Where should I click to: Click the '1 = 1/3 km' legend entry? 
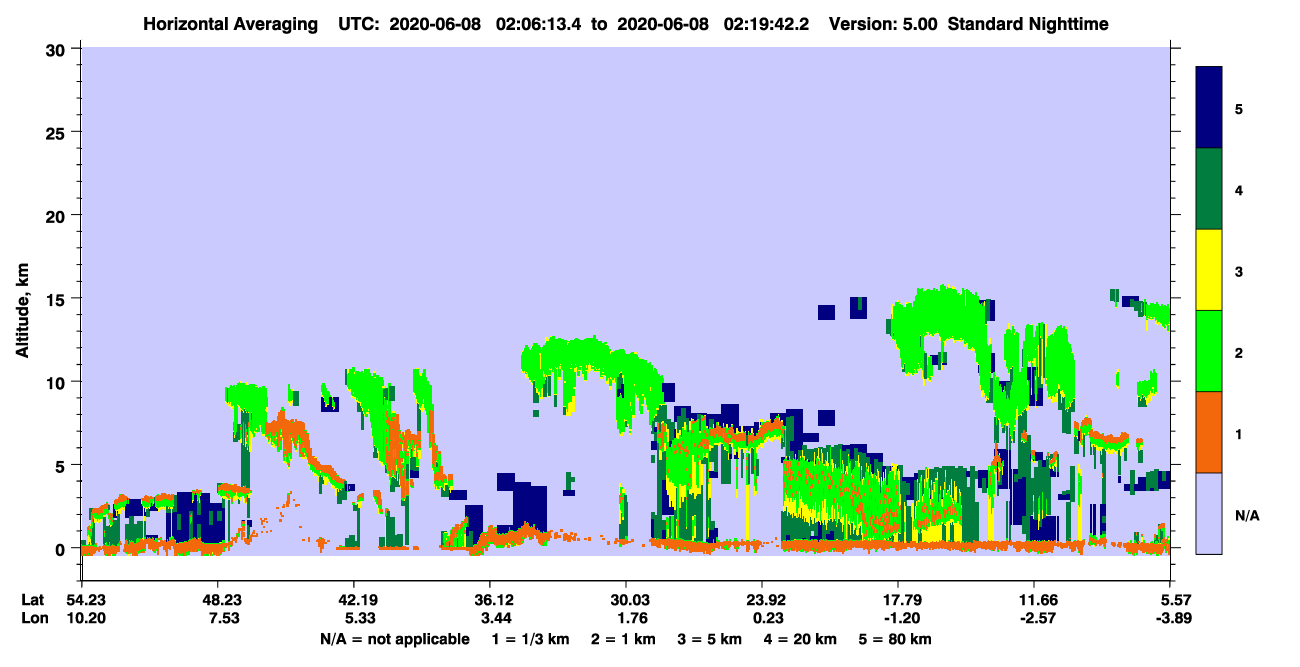(x=529, y=639)
